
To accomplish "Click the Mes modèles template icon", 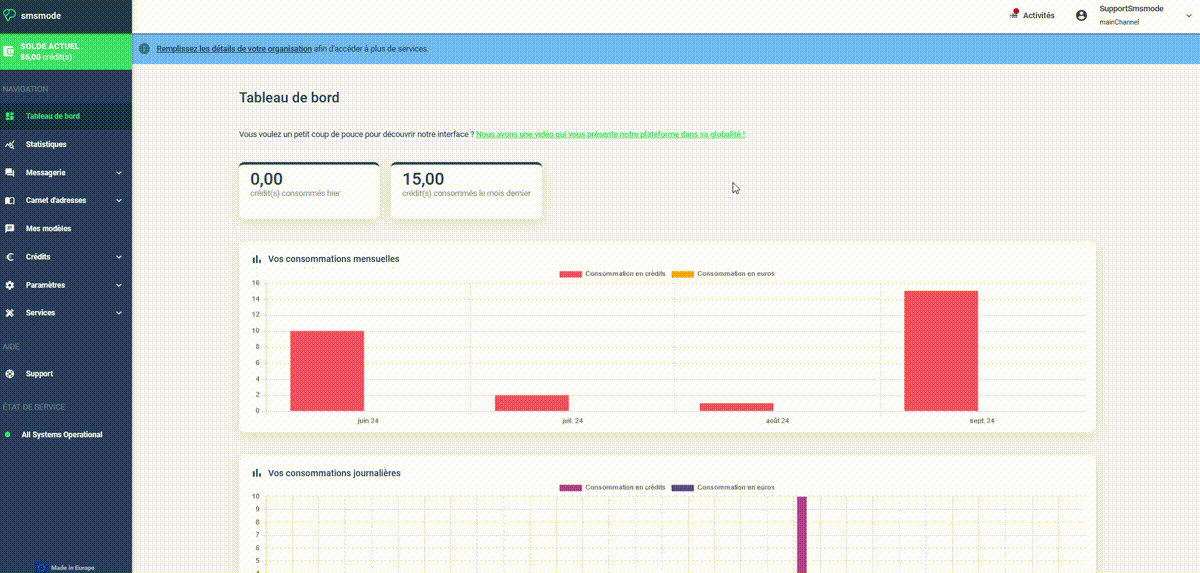I will 10,229.
